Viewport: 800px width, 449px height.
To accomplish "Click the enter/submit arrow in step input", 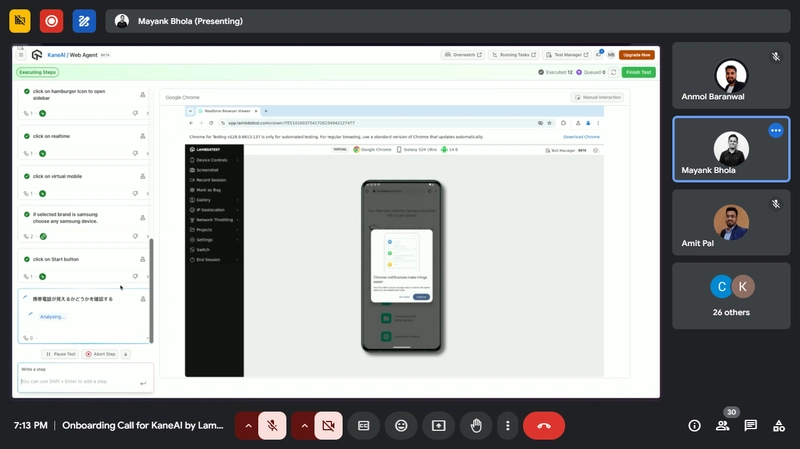I will point(143,383).
